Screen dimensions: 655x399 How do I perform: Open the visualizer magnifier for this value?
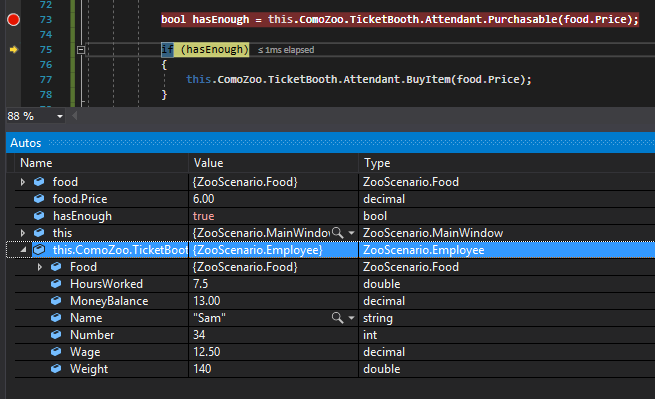coord(337,233)
